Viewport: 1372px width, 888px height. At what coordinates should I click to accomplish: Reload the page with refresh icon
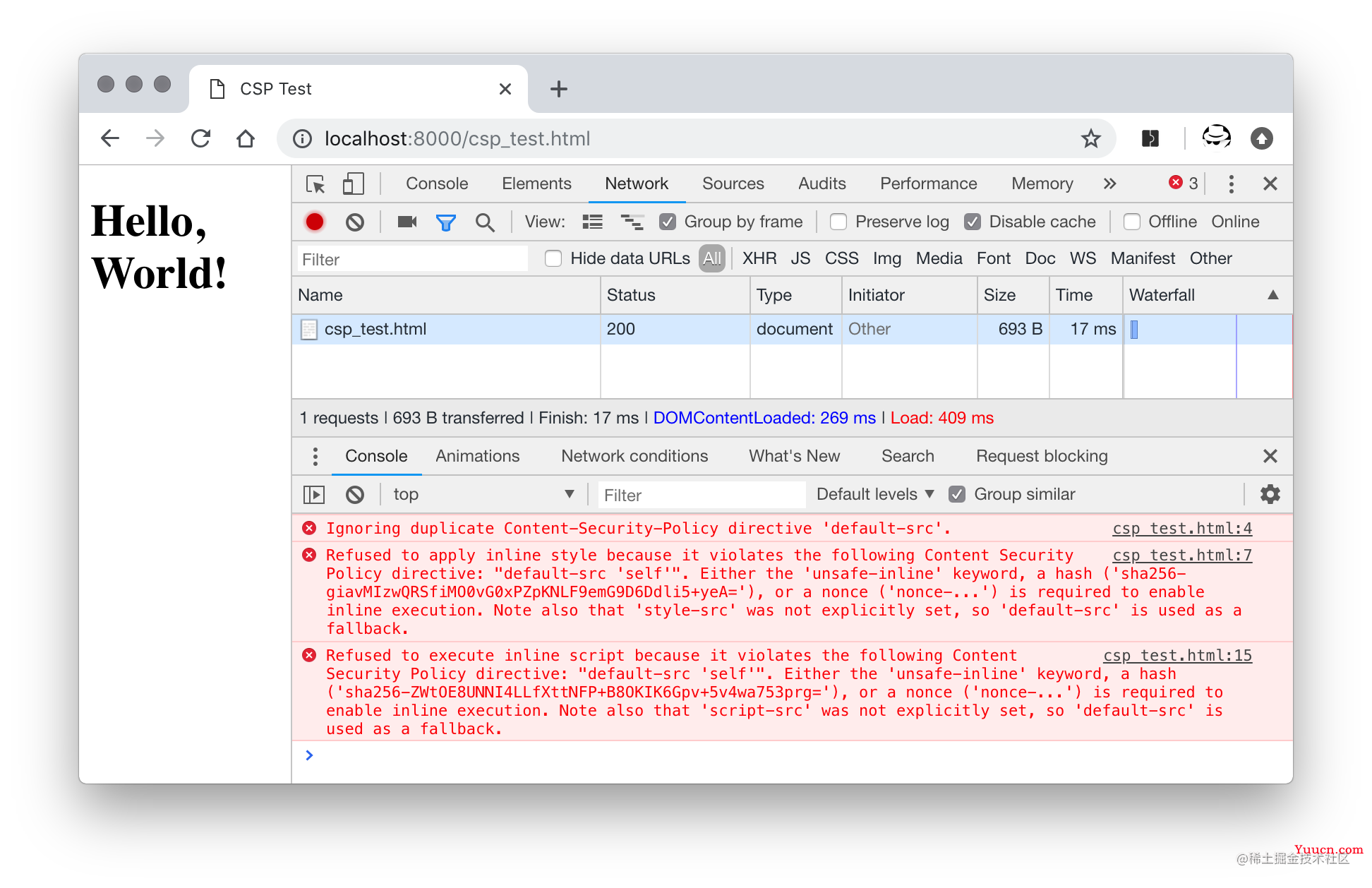(201, 138)
